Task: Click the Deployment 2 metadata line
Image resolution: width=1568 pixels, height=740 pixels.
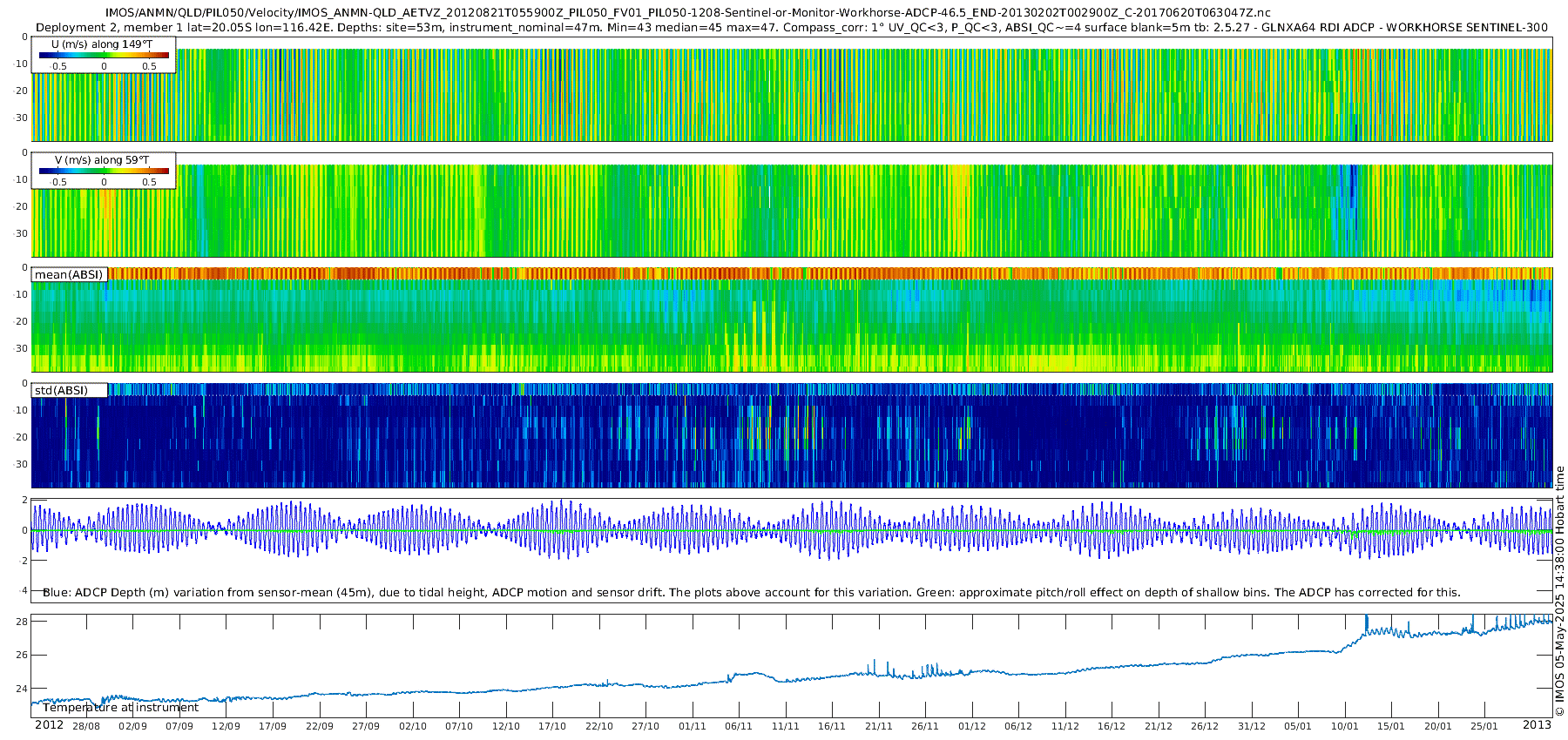Action: [792, 27]
